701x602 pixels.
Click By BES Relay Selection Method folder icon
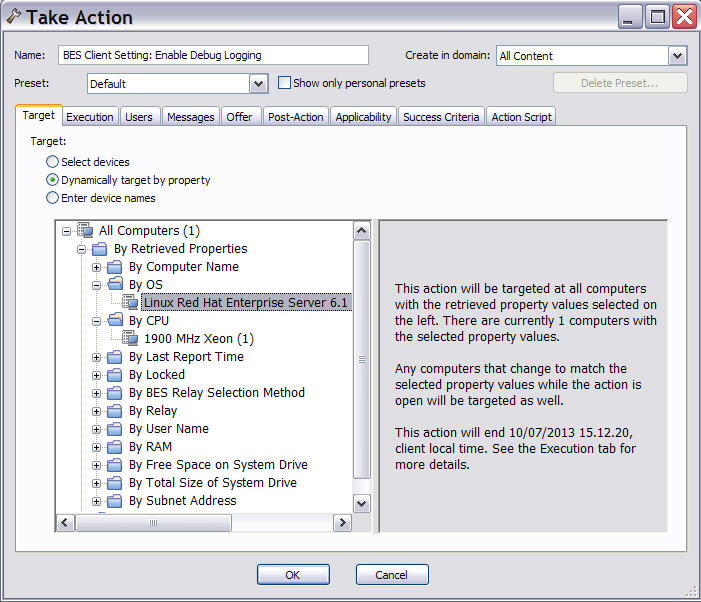pos(115,392)
